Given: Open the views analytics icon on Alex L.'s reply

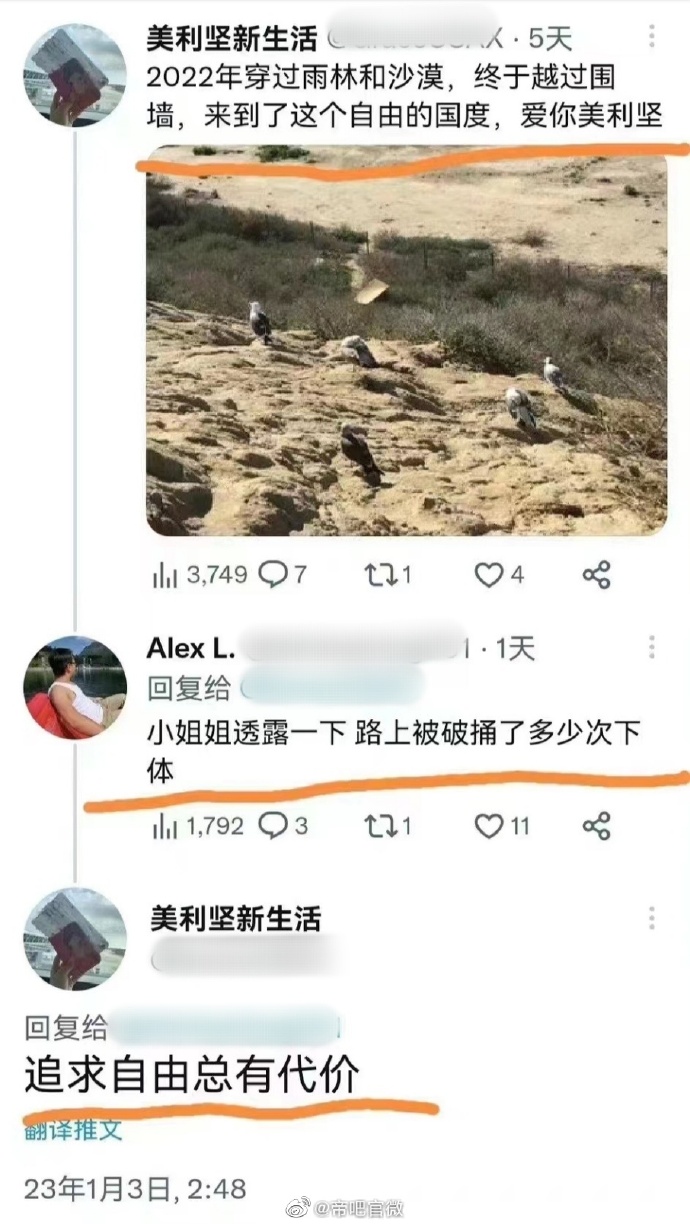Looking at the screenshot, I should [164, 826].
